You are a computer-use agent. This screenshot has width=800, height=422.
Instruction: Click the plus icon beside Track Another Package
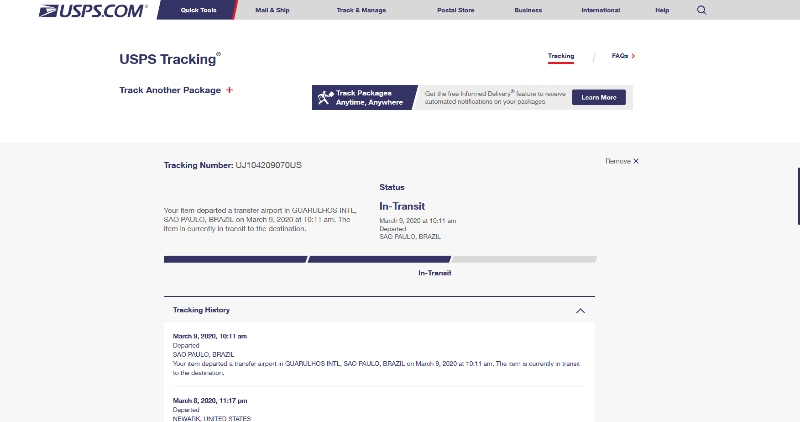tap(229, 90)
